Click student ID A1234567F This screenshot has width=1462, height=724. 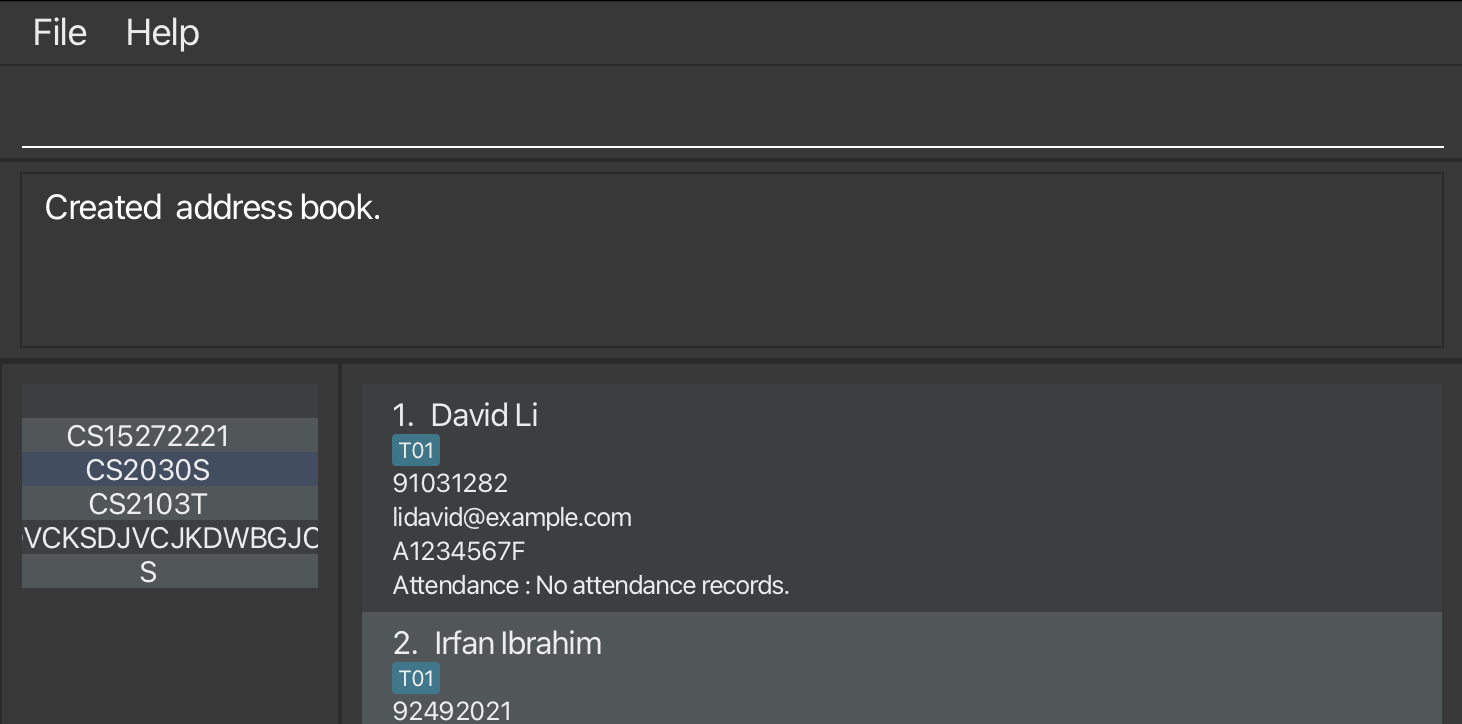pyautogui.click(x=459, y=551)
